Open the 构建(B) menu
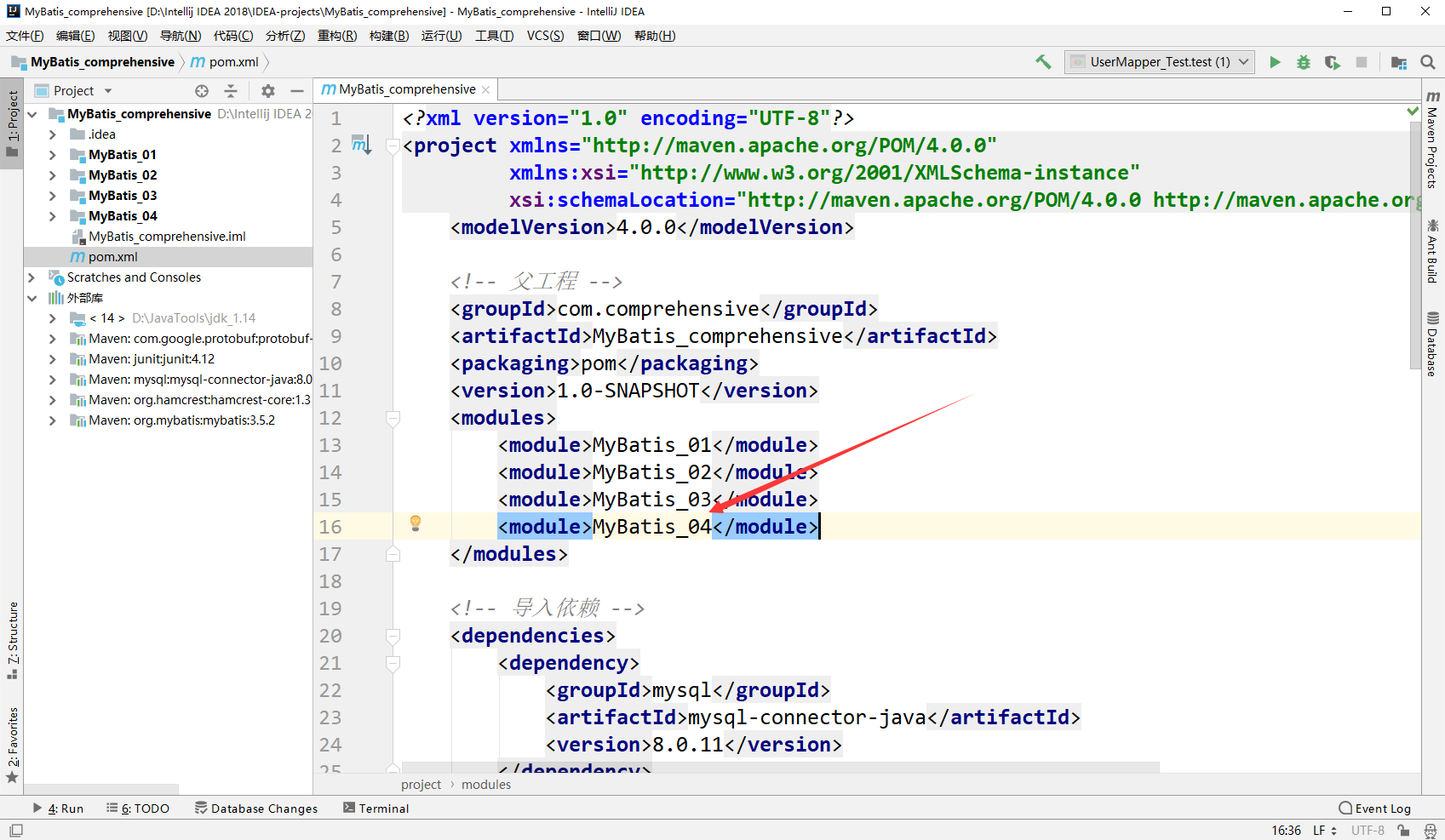The width and height of the screenshot is (1445, 840). (x=389, y=36)
